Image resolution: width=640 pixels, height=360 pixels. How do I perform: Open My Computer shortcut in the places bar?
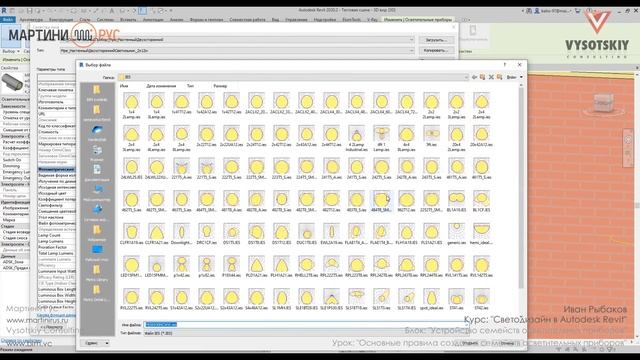[x=97, y=193]
